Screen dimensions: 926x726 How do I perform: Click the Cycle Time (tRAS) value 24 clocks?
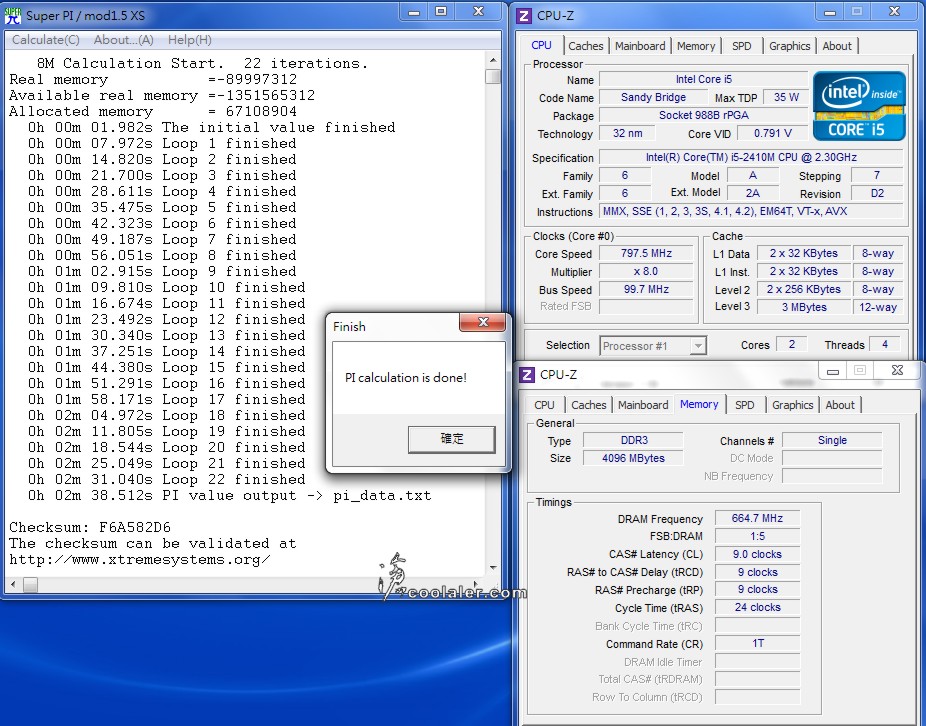click(x=757, y=607)
